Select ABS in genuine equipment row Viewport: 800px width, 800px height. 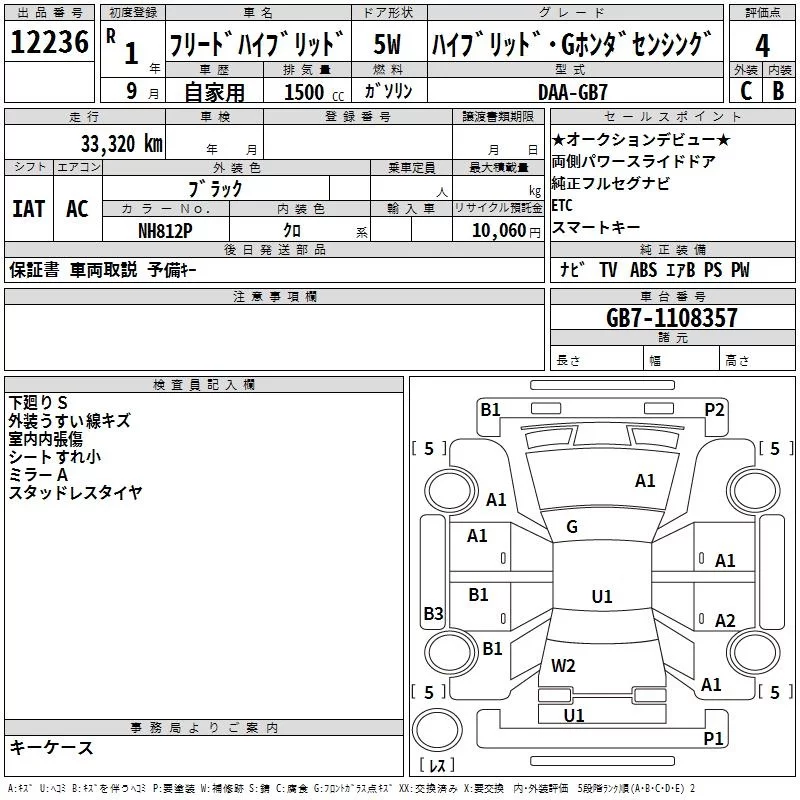point(644,269)
